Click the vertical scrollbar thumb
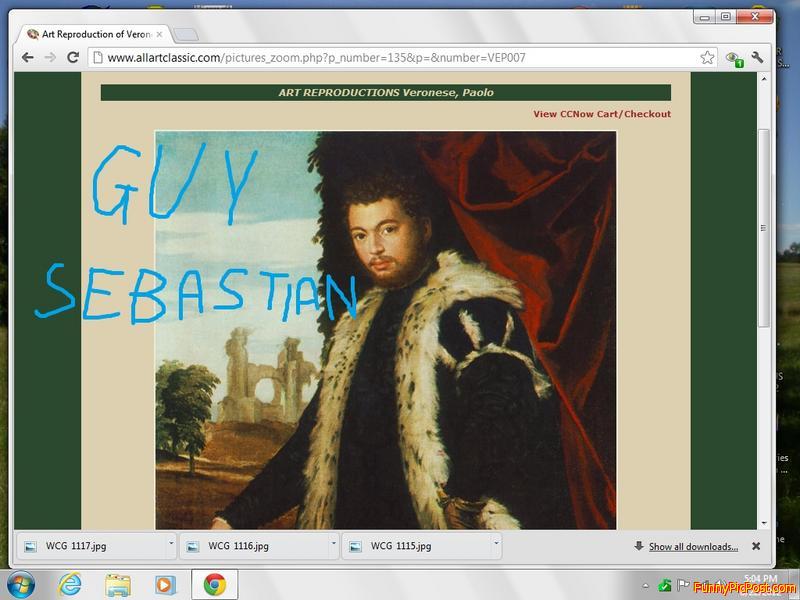Screen dimensions: 800x600 (764, 228)
